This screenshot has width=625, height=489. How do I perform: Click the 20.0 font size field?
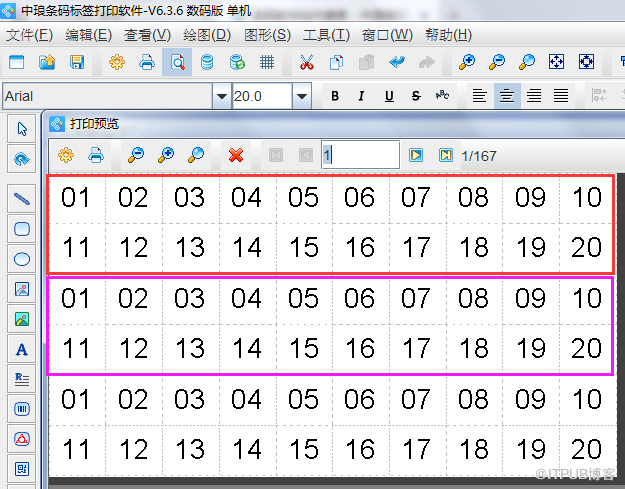(262, 96)
